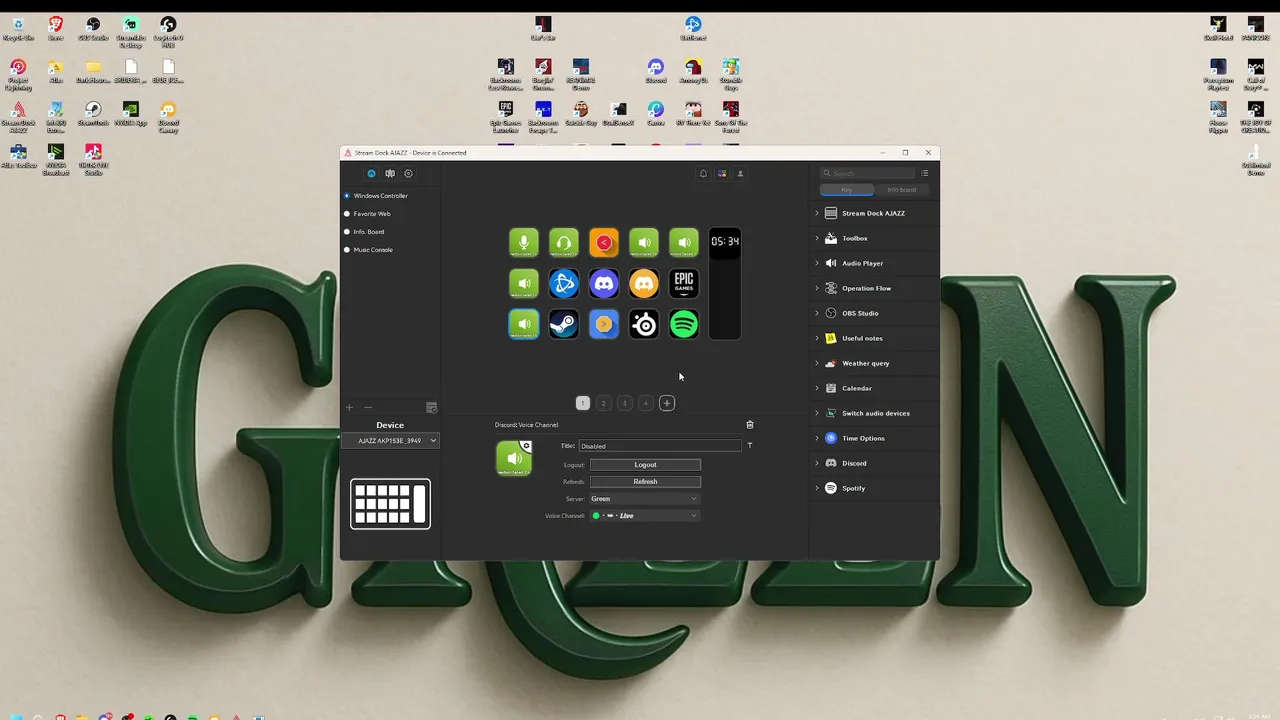The height and width of the screenshot is (720, 1280).
Task: Go to key page 1
Action: point(583,403)
